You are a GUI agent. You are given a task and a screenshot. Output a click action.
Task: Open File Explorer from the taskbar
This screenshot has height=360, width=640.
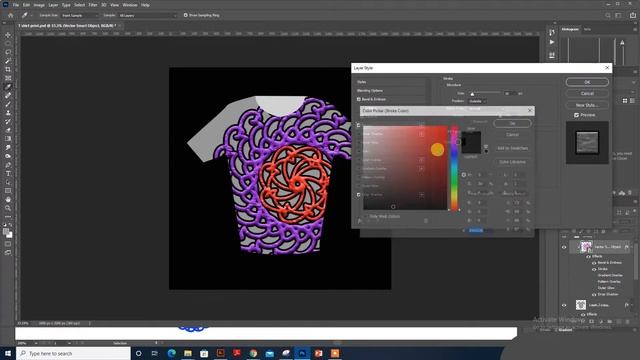[188, 353]
